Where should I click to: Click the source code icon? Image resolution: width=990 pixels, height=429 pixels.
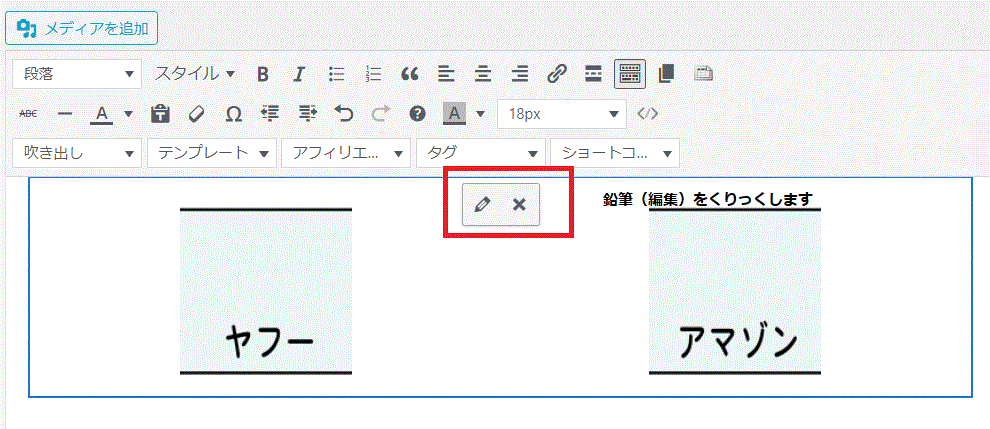pyautogui.click(x=648, y=114)
